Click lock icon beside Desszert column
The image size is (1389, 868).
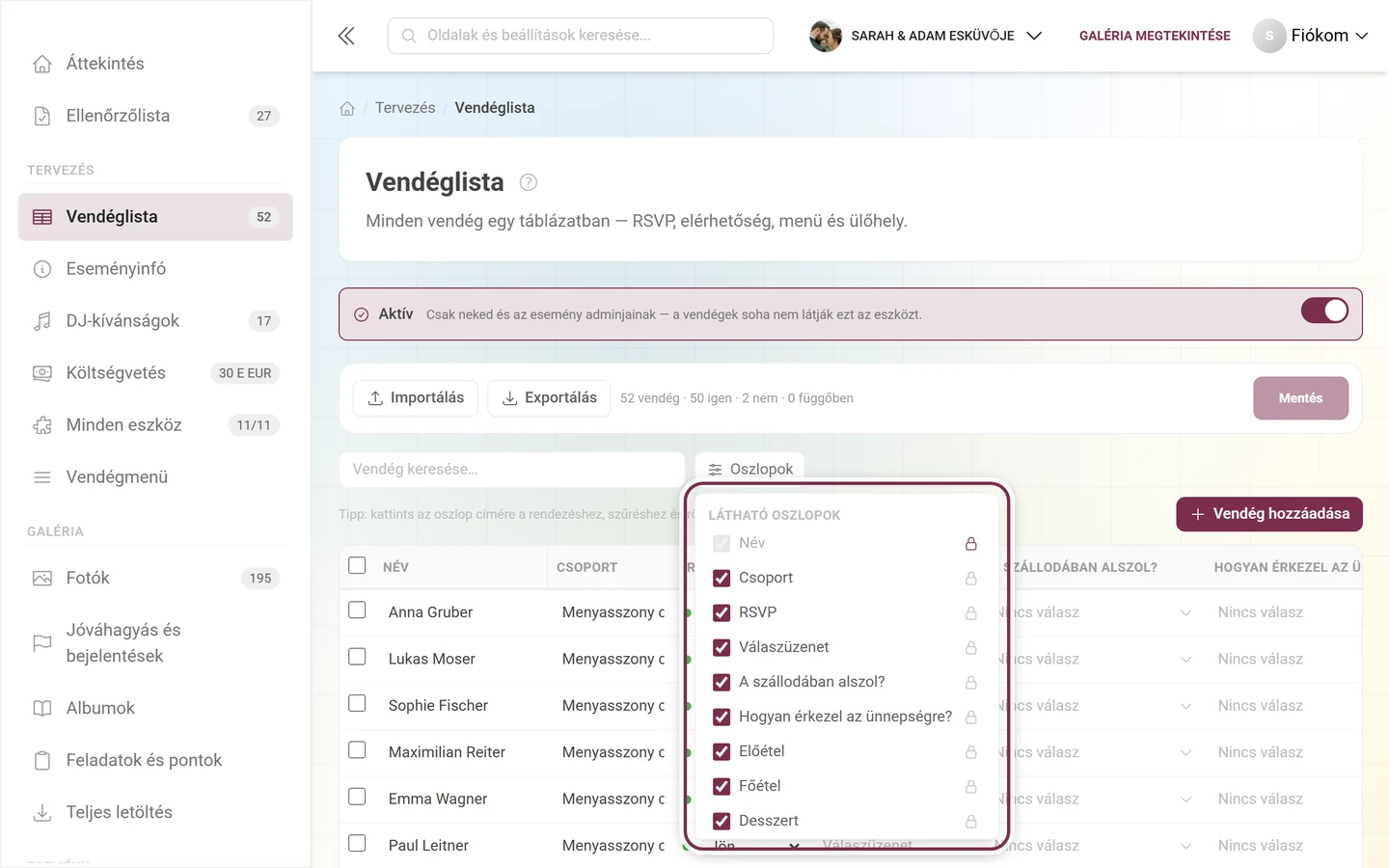971,822
